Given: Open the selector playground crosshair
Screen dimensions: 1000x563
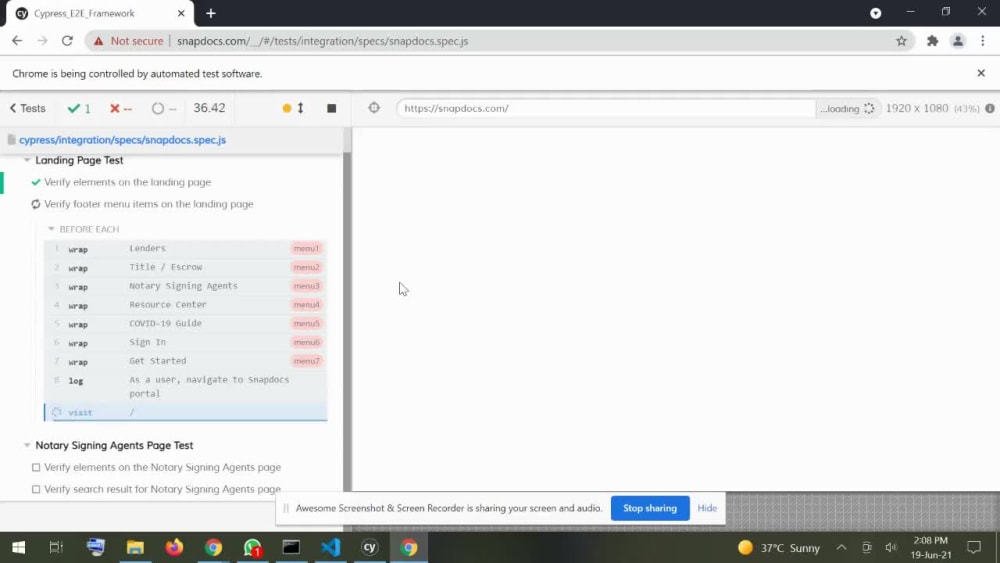Looking at the screenshot, I should pos(374,108).
